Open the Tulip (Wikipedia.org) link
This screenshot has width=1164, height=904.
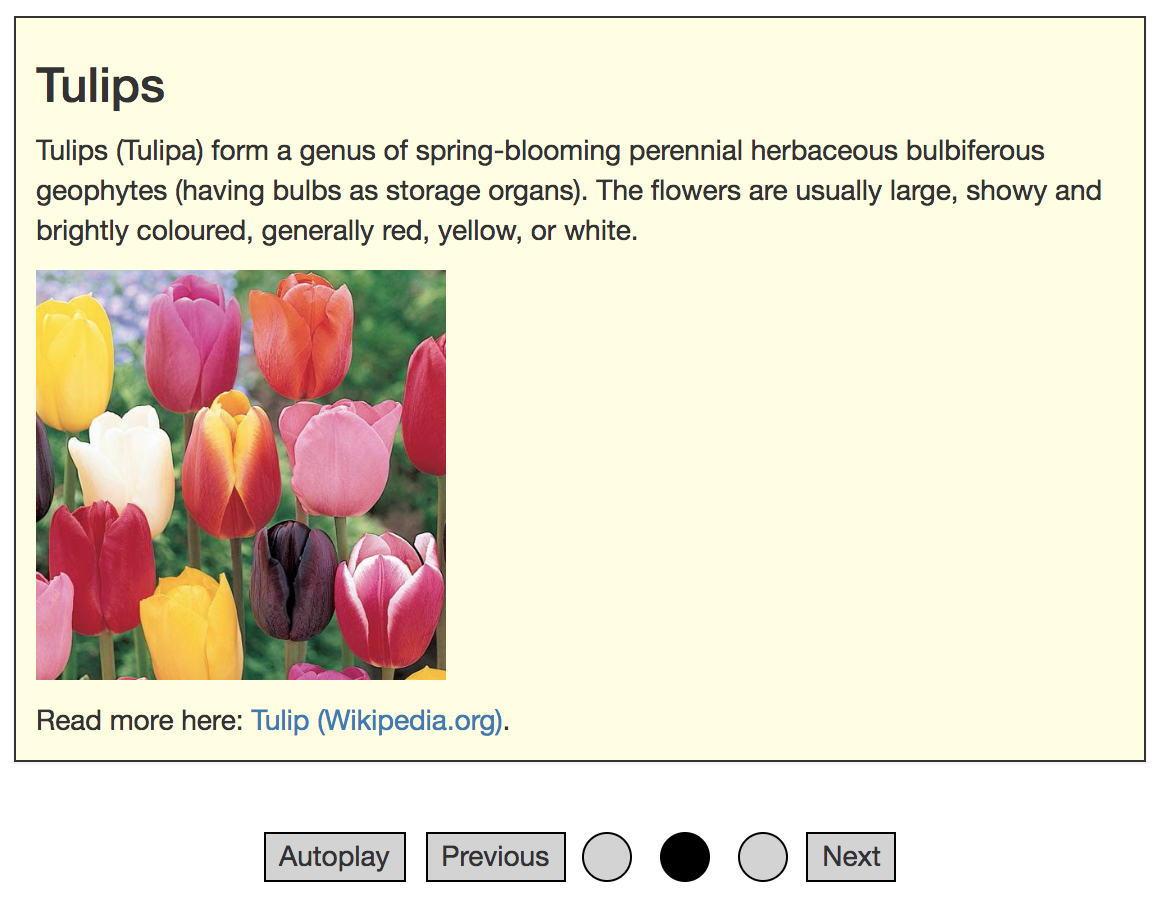(x=377, y=720)
